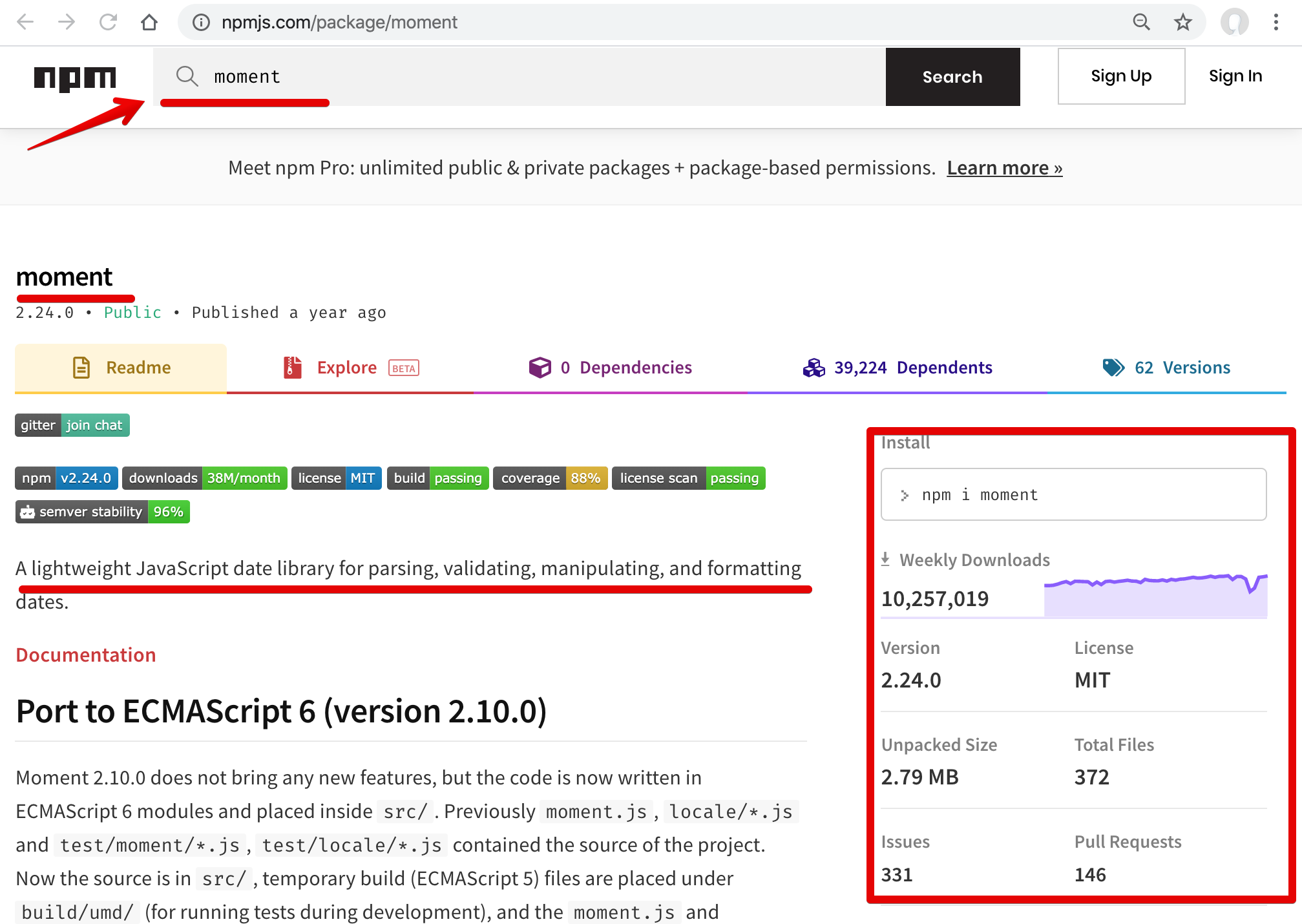1302x924 pixels.
Task: Switch to the Readme tab
Action: tap(121, 368)
